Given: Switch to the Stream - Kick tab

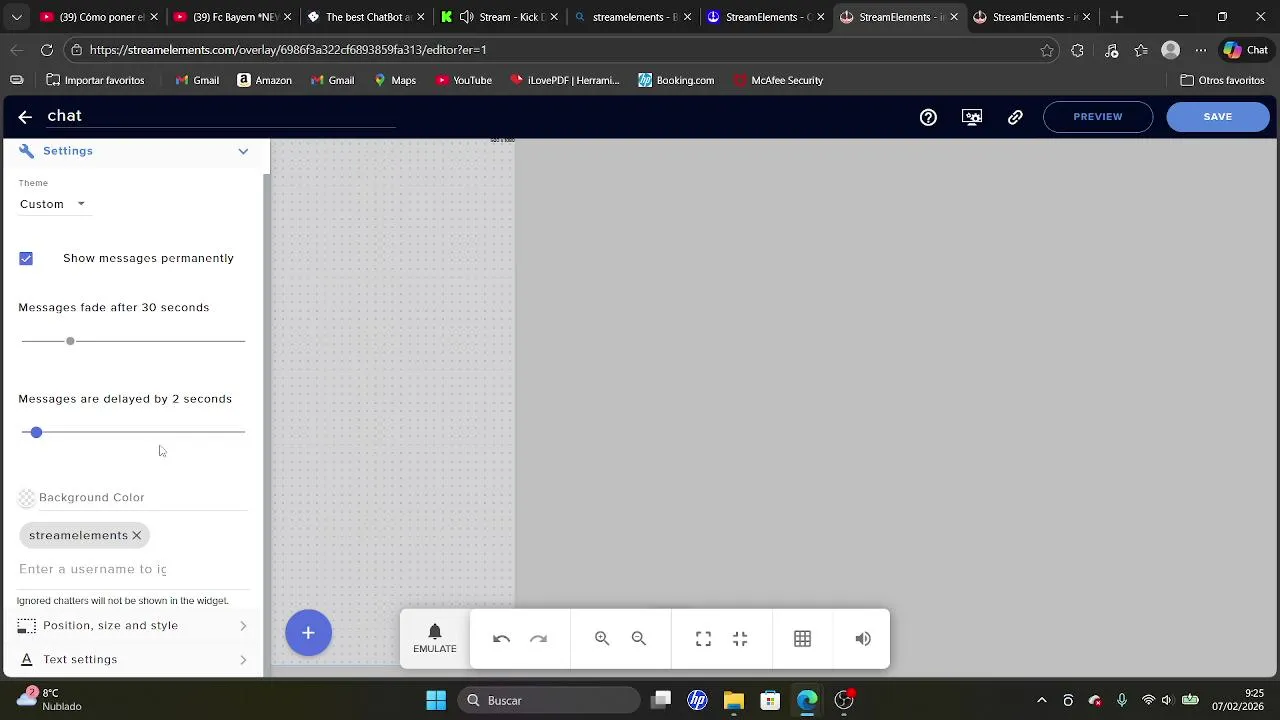Looking at the screenshot, I should [500, 17].
